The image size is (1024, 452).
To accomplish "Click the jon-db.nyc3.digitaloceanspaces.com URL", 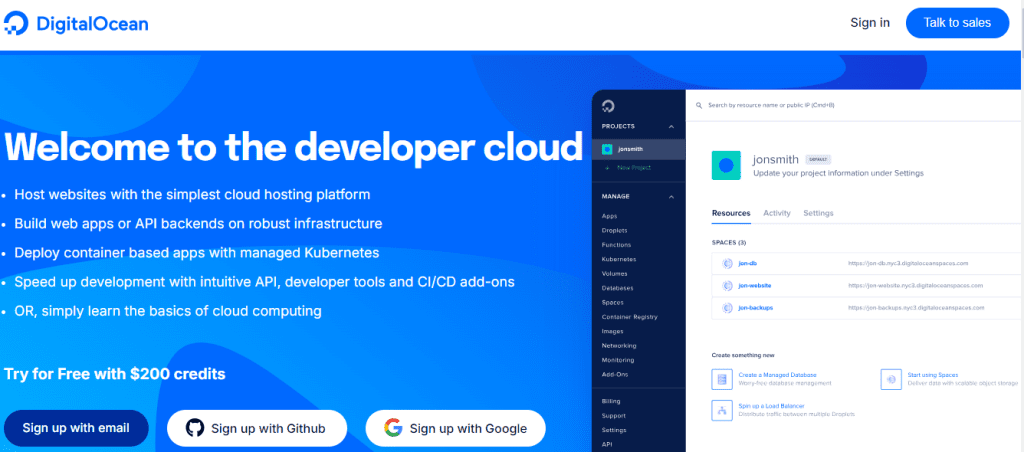I will (908, 263).
